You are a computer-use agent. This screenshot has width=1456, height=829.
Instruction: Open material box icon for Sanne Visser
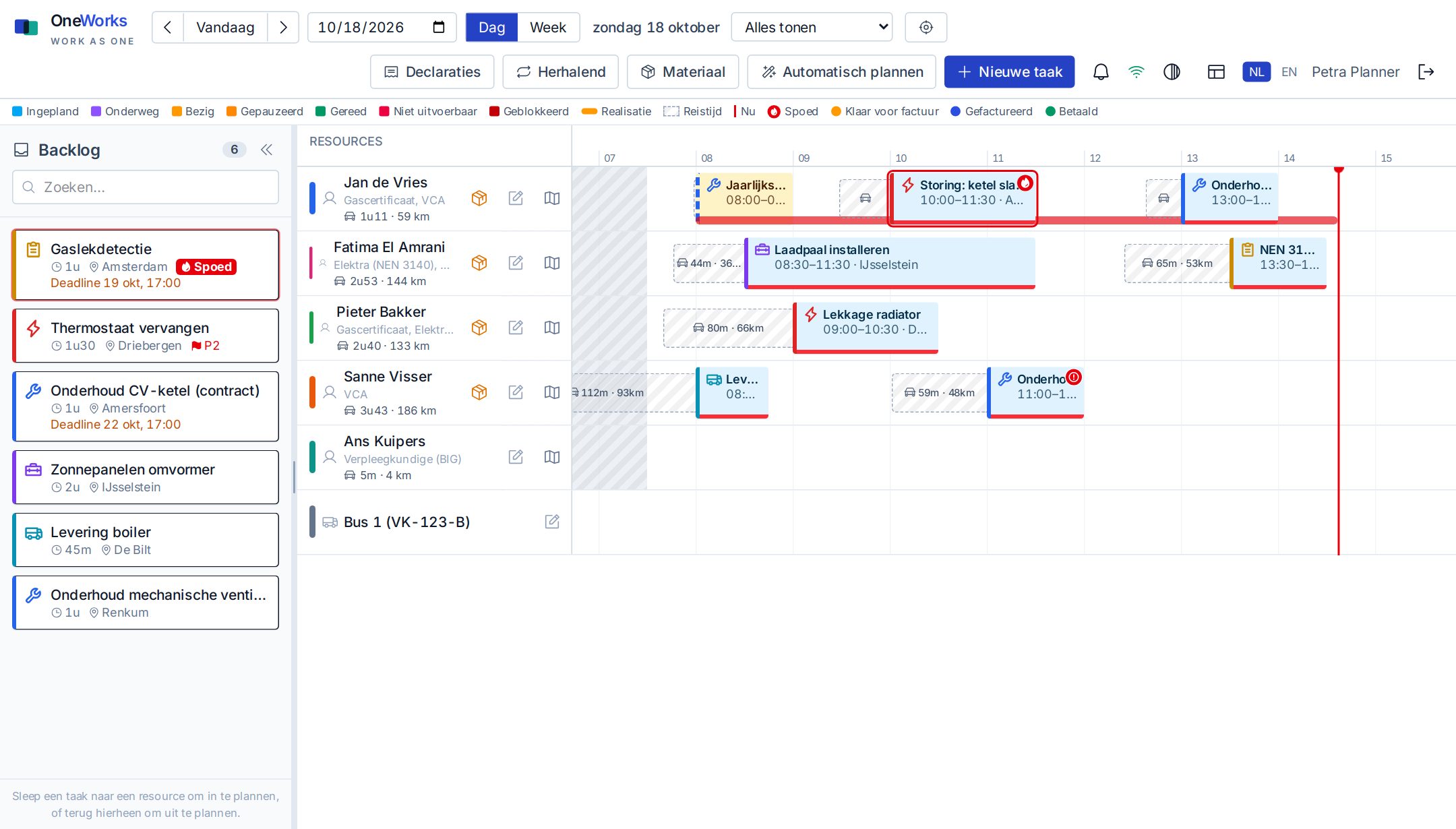tap(479, 392)
